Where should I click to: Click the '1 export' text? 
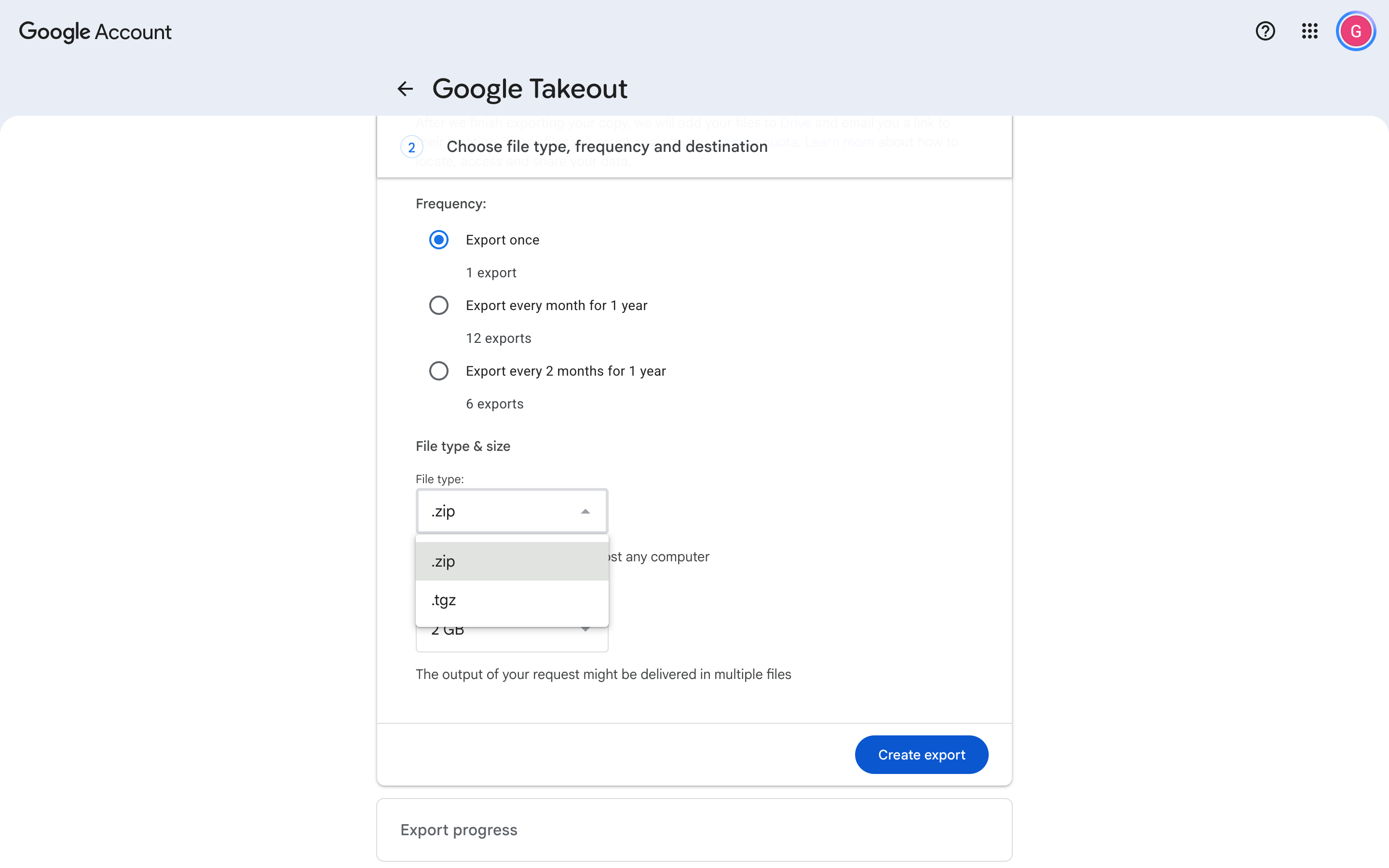(491, 272)
